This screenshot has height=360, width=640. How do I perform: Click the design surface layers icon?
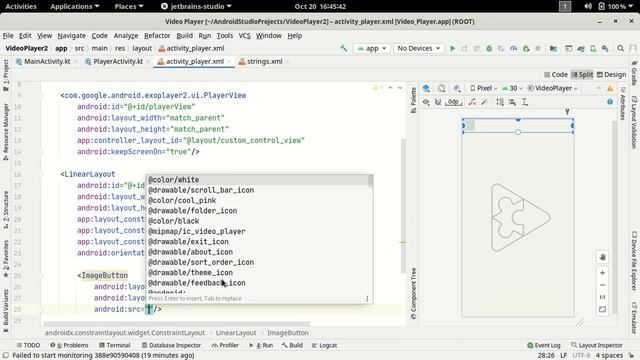tap(426, 88)
